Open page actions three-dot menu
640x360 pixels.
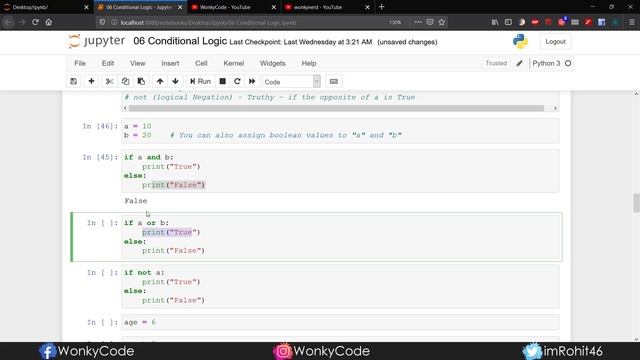418,22
